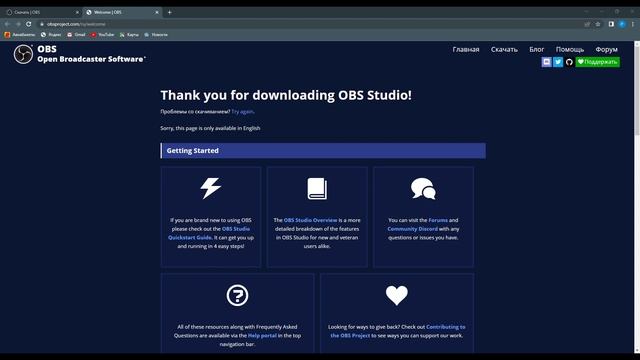
Task: Click the green Поддержать button
Action: (x=598, y=62)
